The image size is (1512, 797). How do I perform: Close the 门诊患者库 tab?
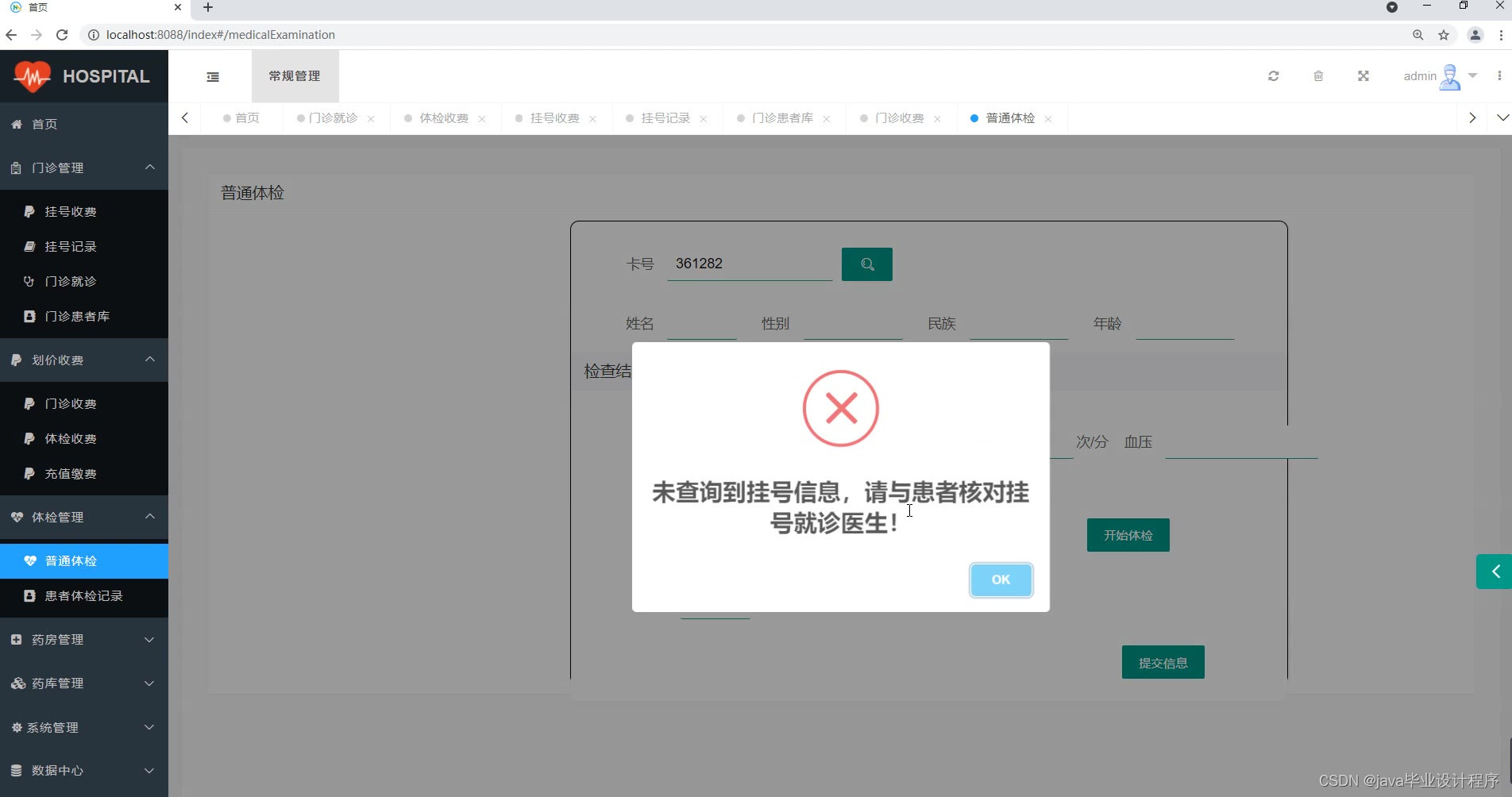[827, 119]
